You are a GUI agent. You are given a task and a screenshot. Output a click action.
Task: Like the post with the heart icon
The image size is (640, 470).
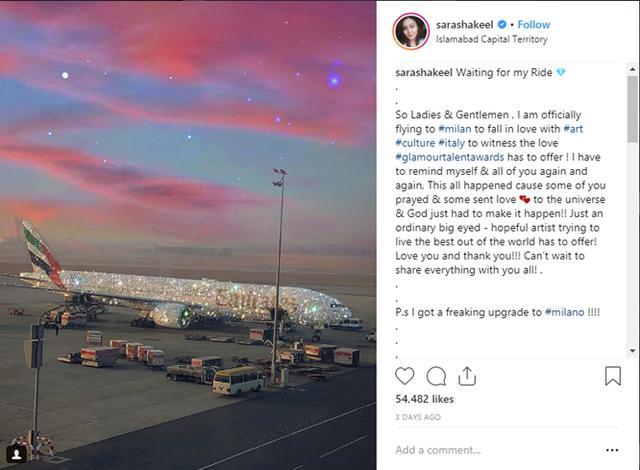pyautogui.click(x=404, y=376)
